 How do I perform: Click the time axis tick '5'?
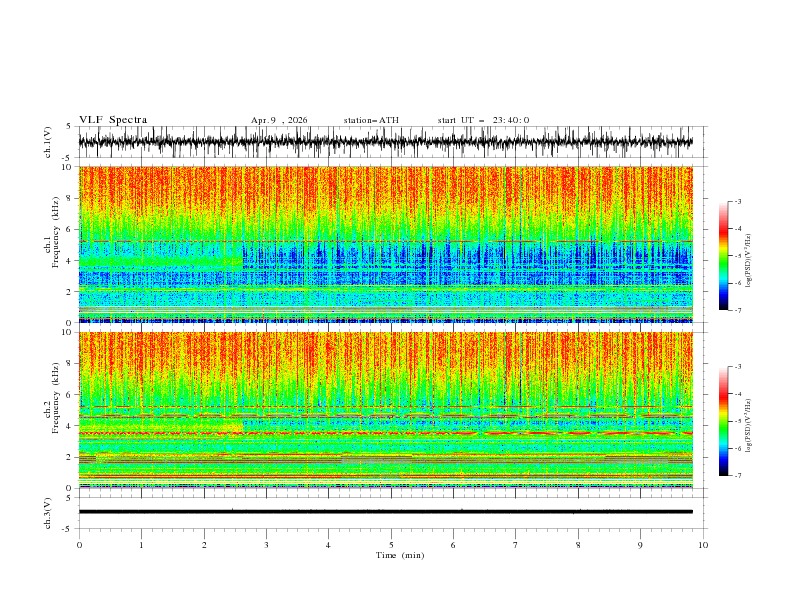click(x=391, y=545)
